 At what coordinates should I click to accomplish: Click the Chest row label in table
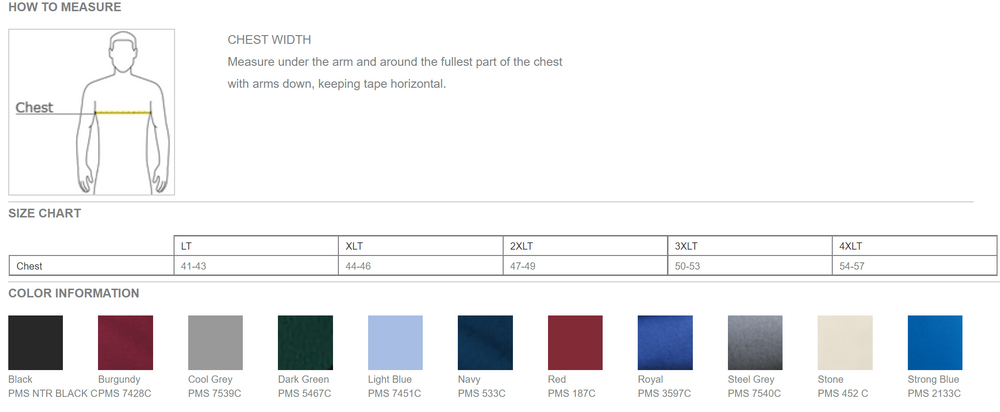click(30, 266)
